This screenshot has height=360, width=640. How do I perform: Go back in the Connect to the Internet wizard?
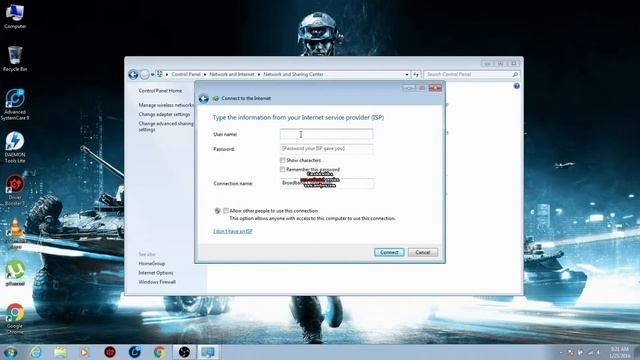(204, 98)
